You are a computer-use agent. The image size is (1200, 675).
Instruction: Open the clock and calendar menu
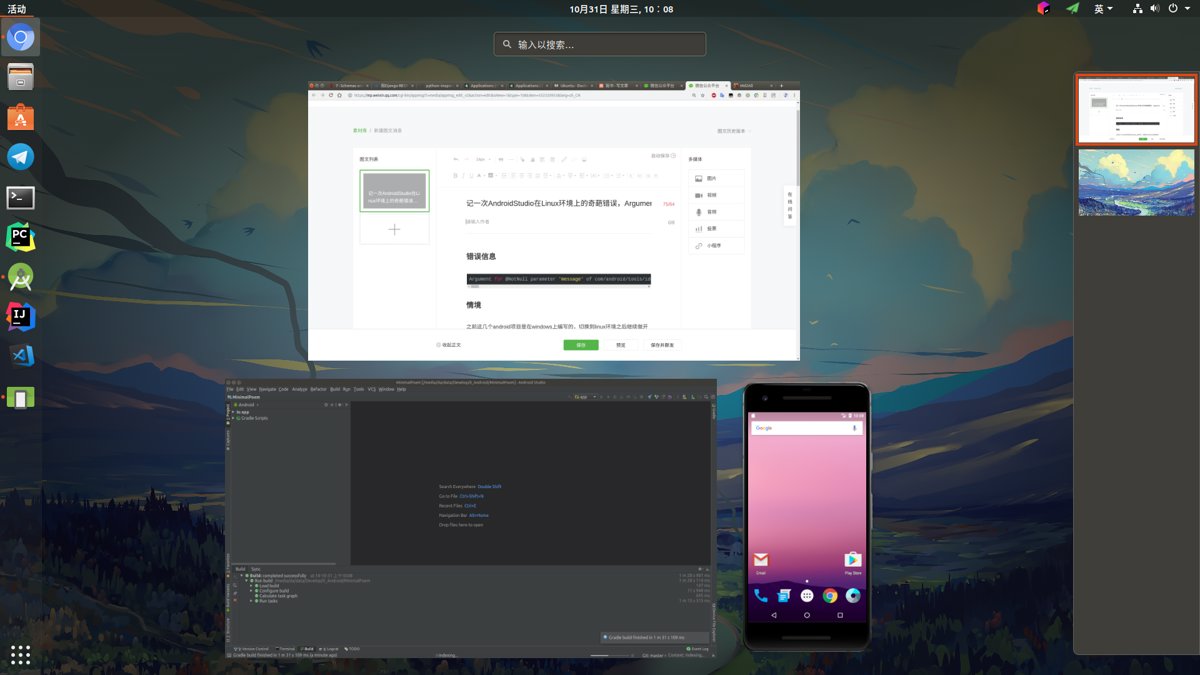pos(621,8)
